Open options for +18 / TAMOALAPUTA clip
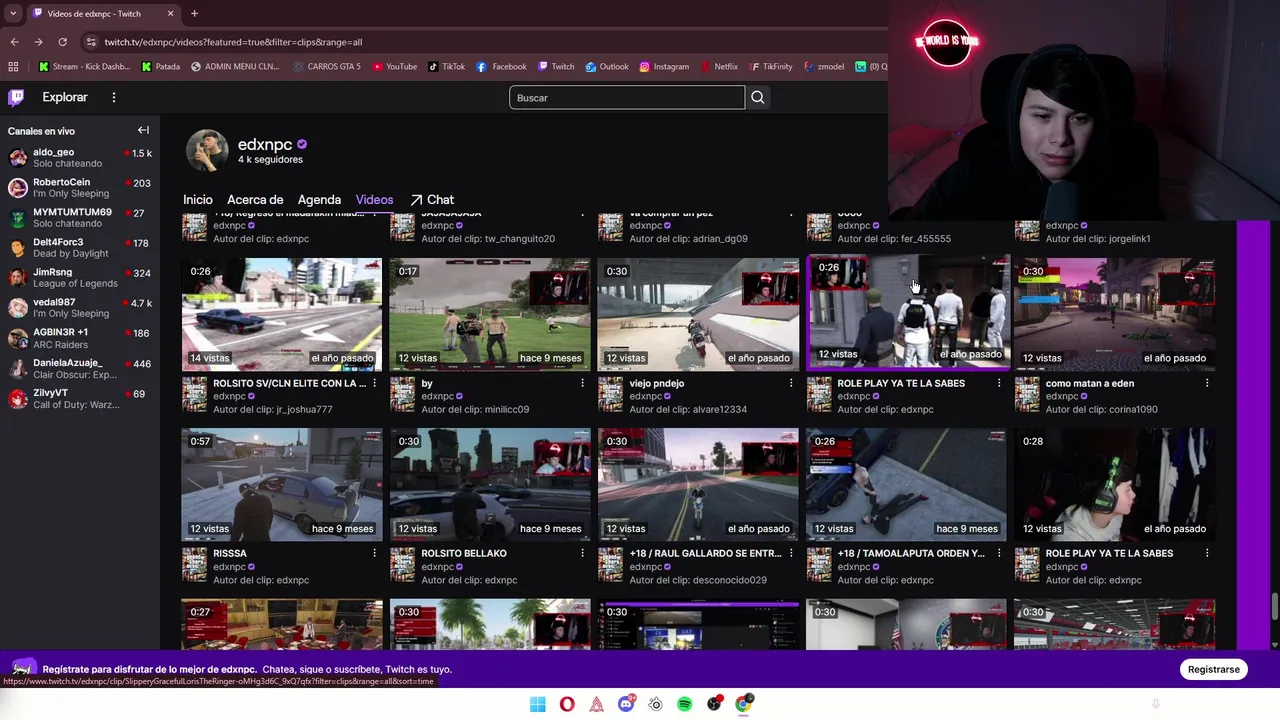The width and height of the screenshot is (1280, 720). [x=999, y=553]
